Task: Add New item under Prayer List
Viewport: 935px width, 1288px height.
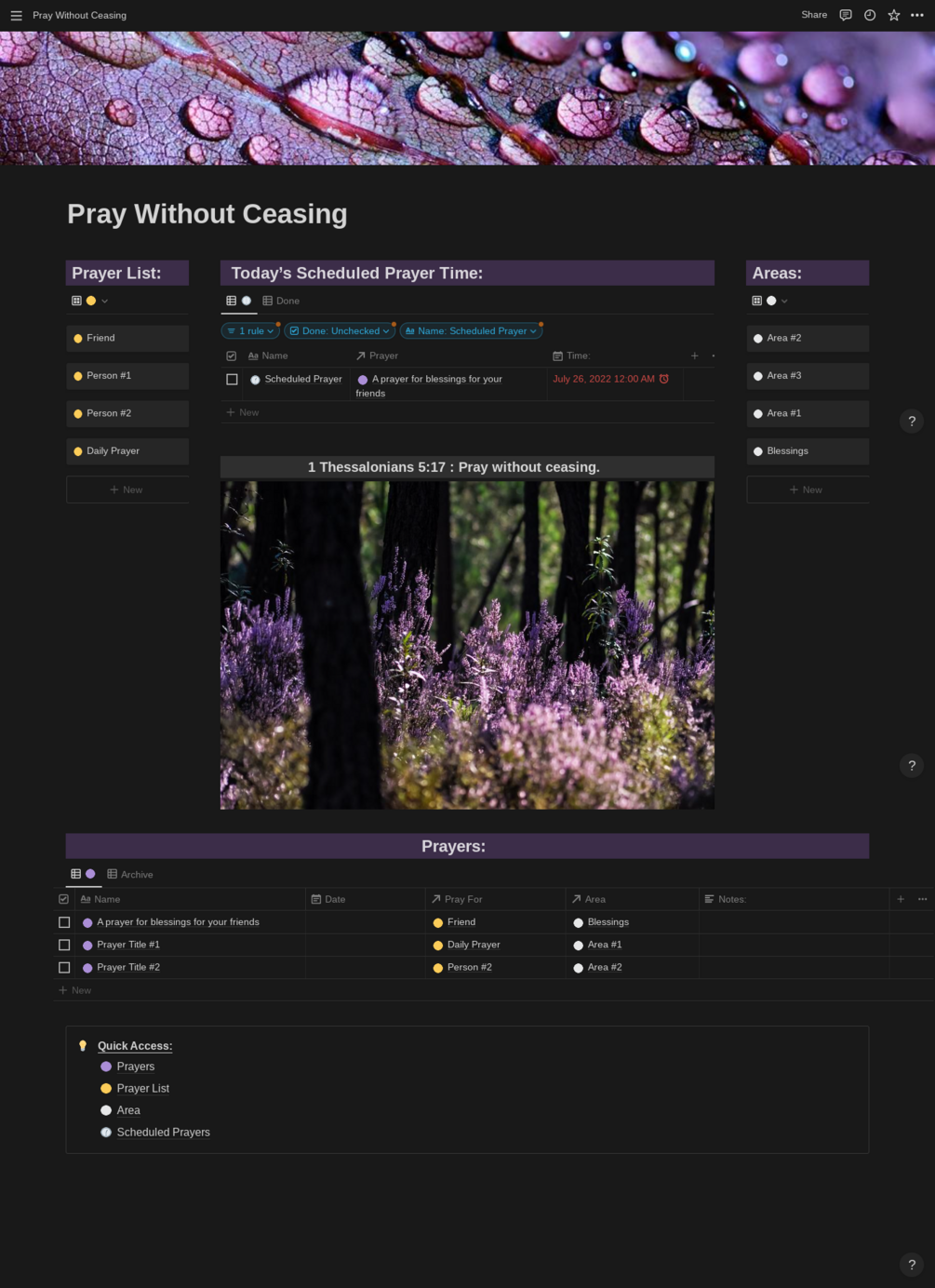Action: [127, 490]
